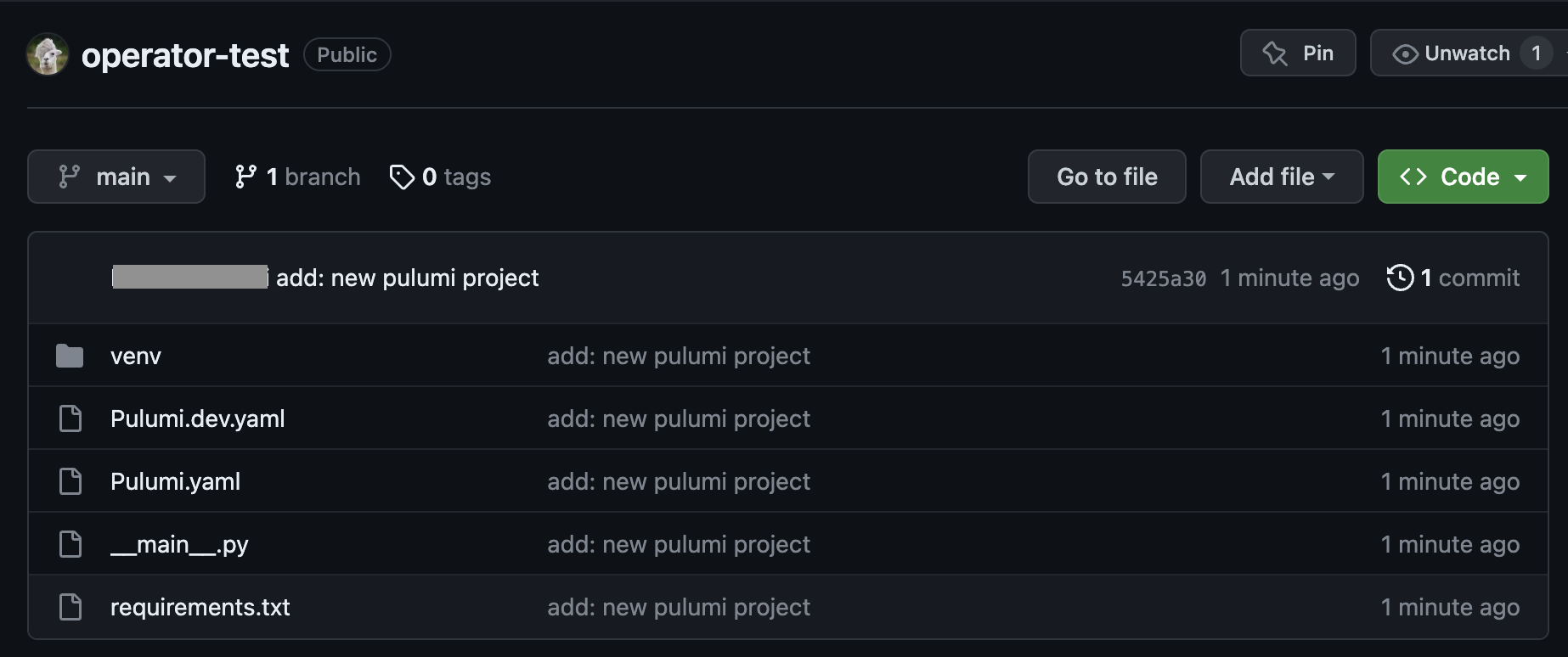Open the operator-test repository title link
Viewport: 1568px width, 657px height.
pyautogui.click(x=185, y=55)
